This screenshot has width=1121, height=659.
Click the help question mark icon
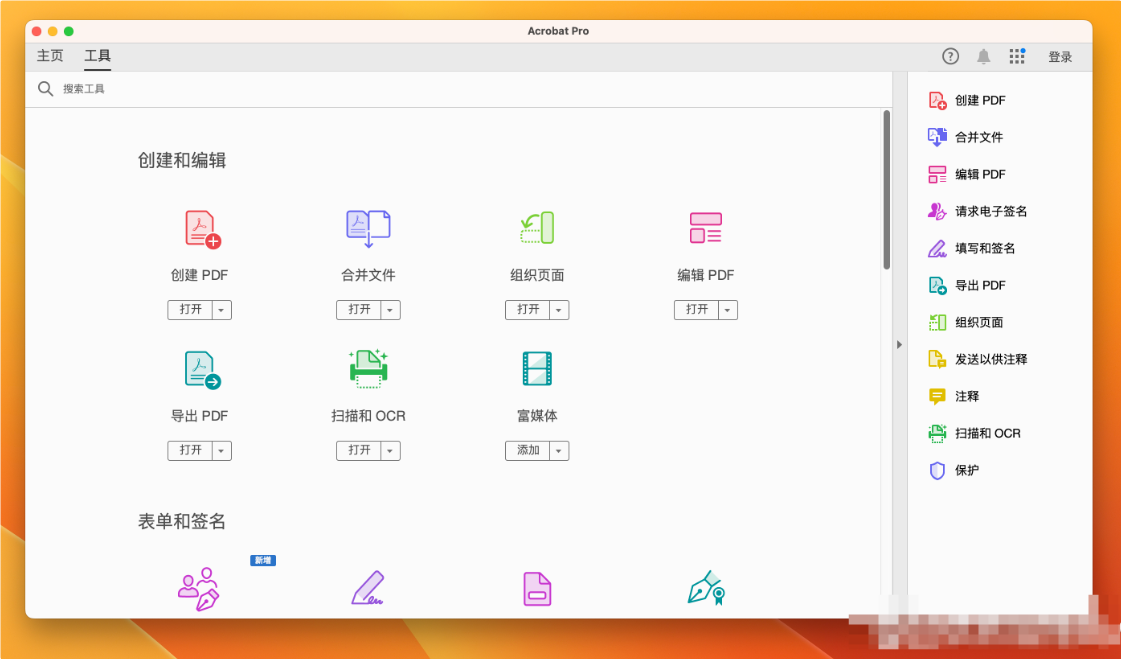pos(950,56)
